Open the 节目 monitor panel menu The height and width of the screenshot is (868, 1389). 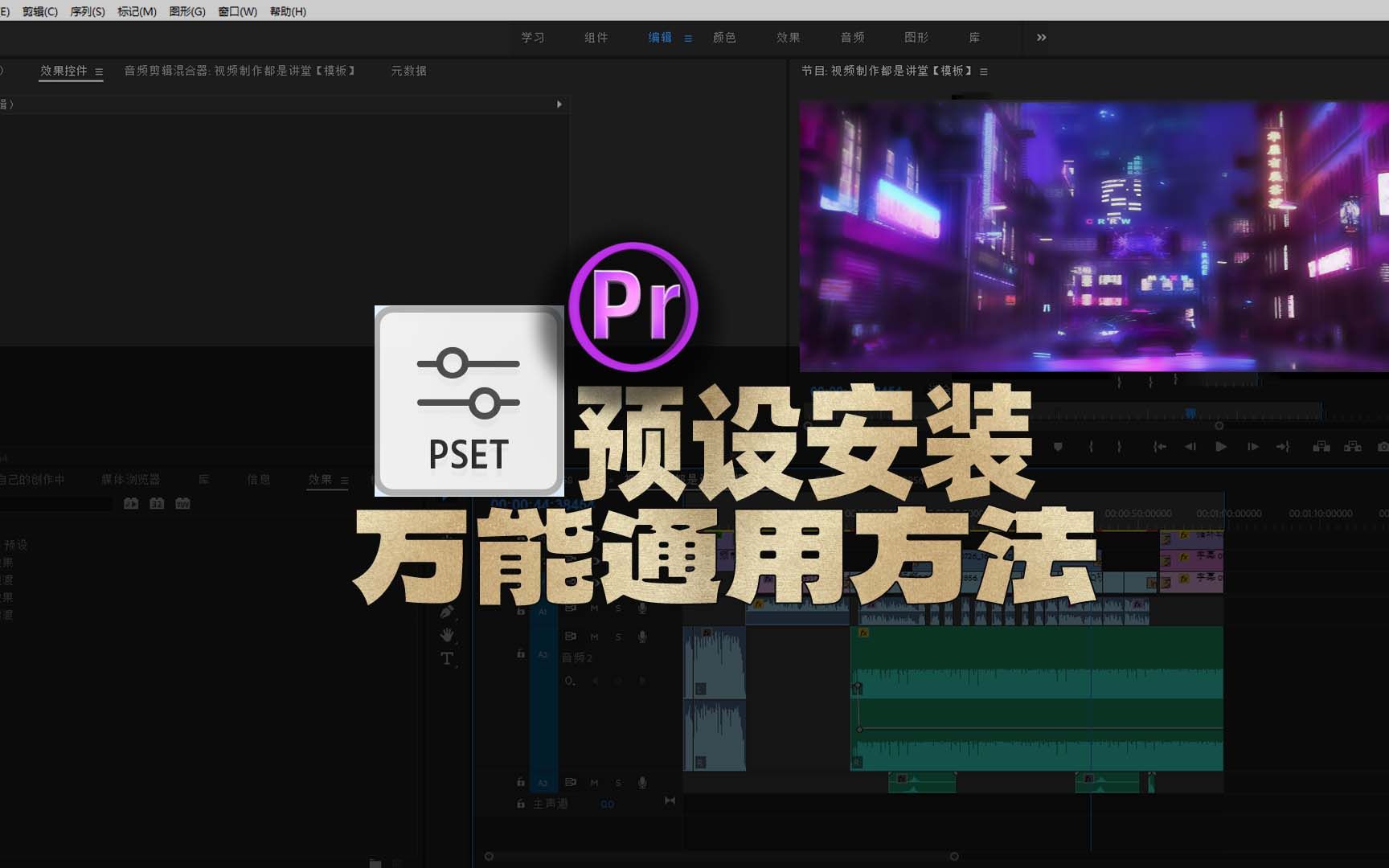tap(984, 72)
